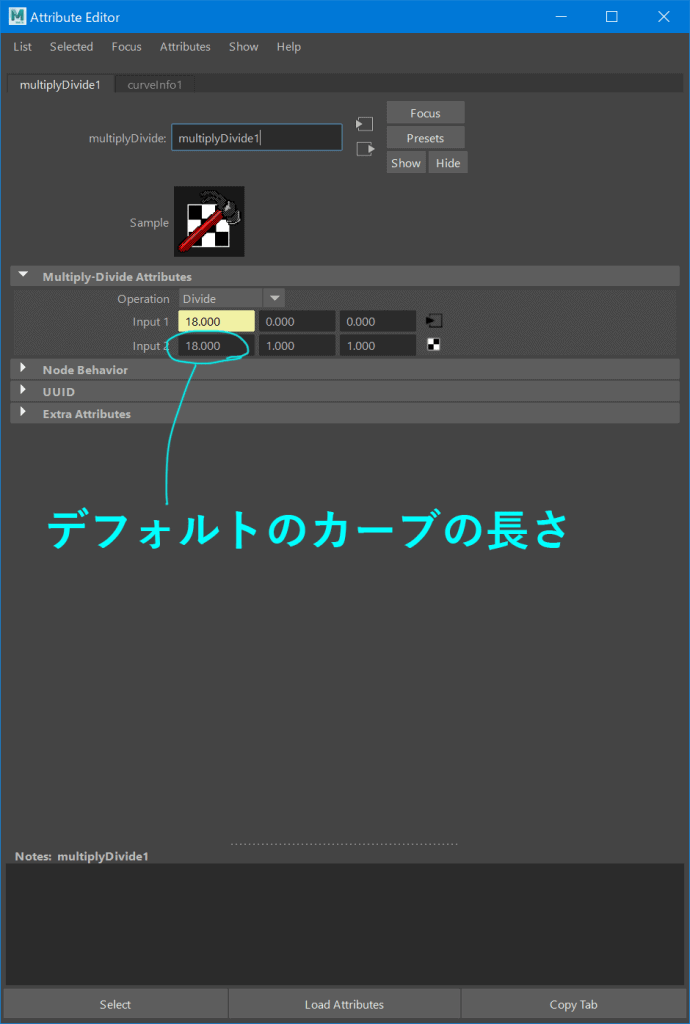This screenshot has height=1024, width=690.
Task: Click the Input 1 label
Action: [151, 321]
